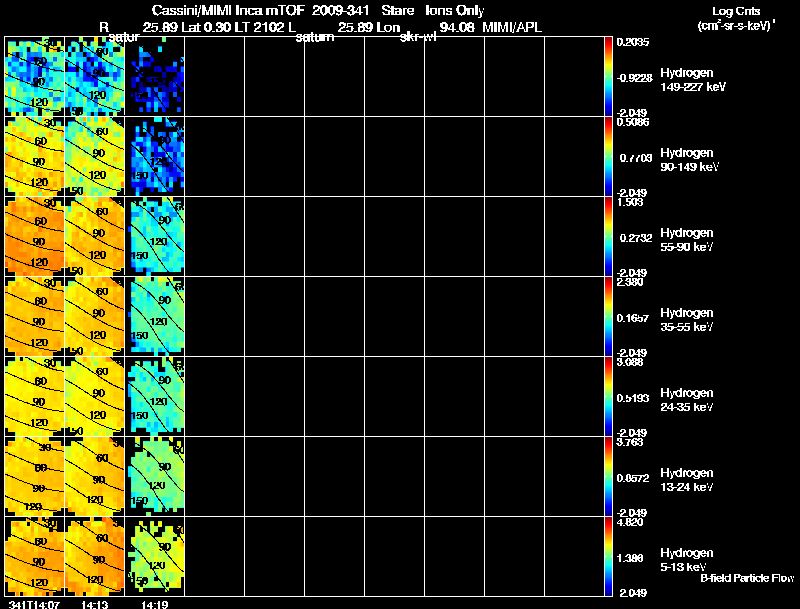Click the '0.2732' color scale value
The width and height of the screenshot is (800, 609).
(636, 238)
